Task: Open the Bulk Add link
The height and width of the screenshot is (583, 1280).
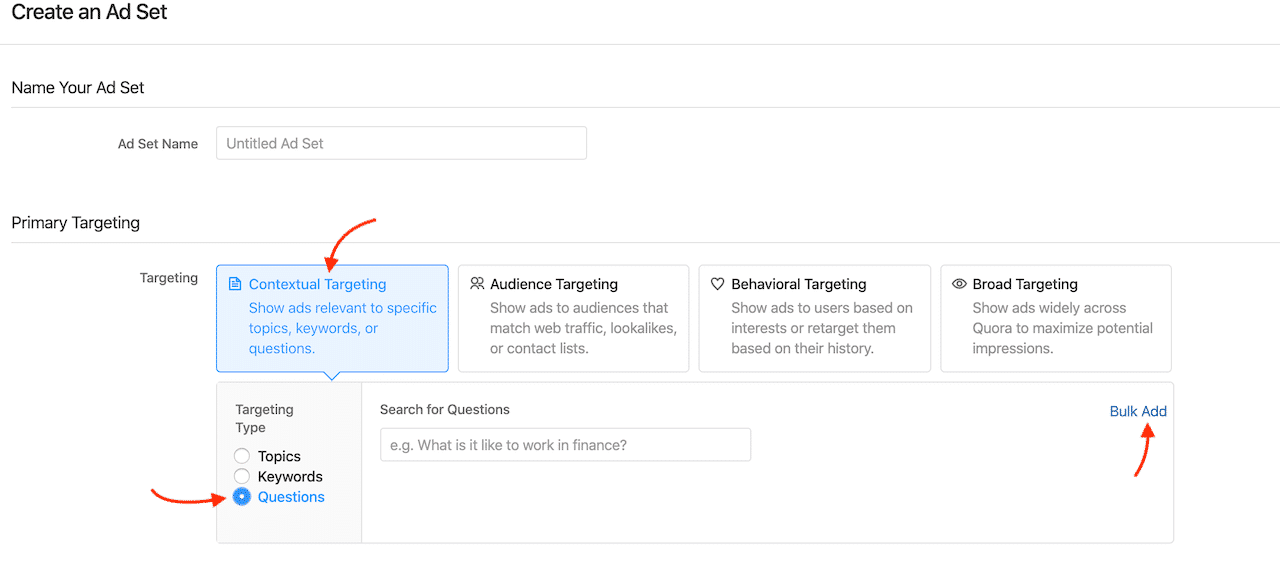Action: pyautogui.click(x=1138, y=411)
